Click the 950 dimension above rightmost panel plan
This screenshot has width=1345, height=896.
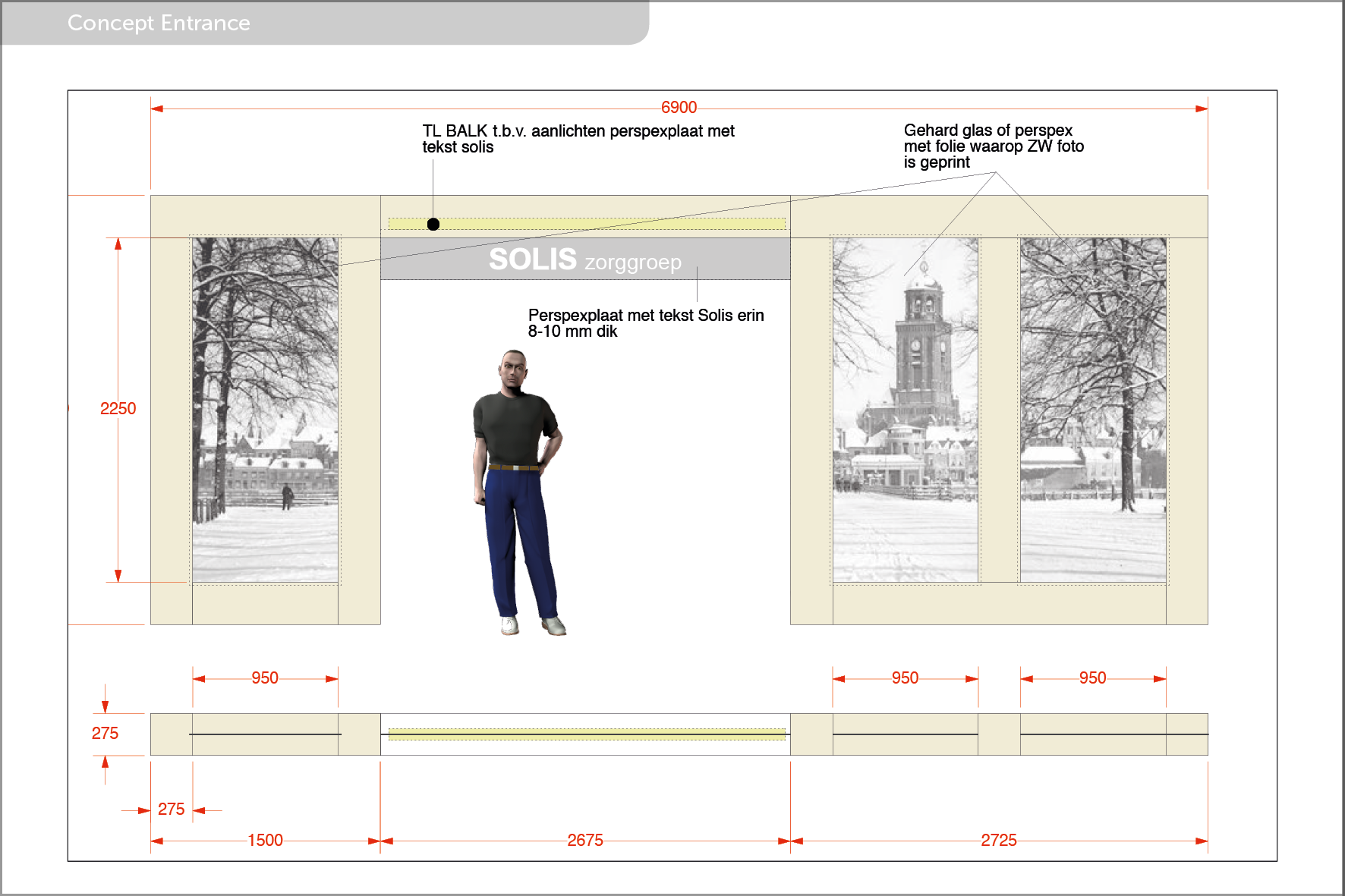click(x=1092, y=678)
